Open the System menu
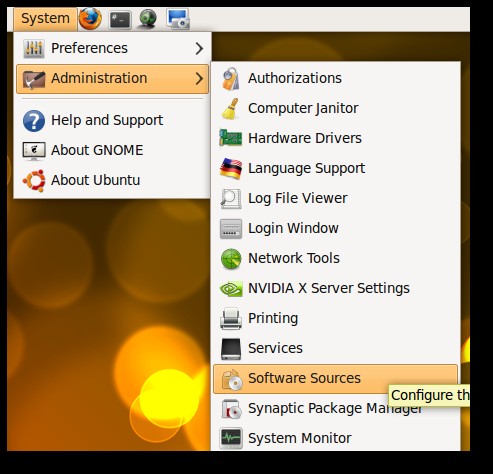Screen dimensions: 493x474 point(45,19)
